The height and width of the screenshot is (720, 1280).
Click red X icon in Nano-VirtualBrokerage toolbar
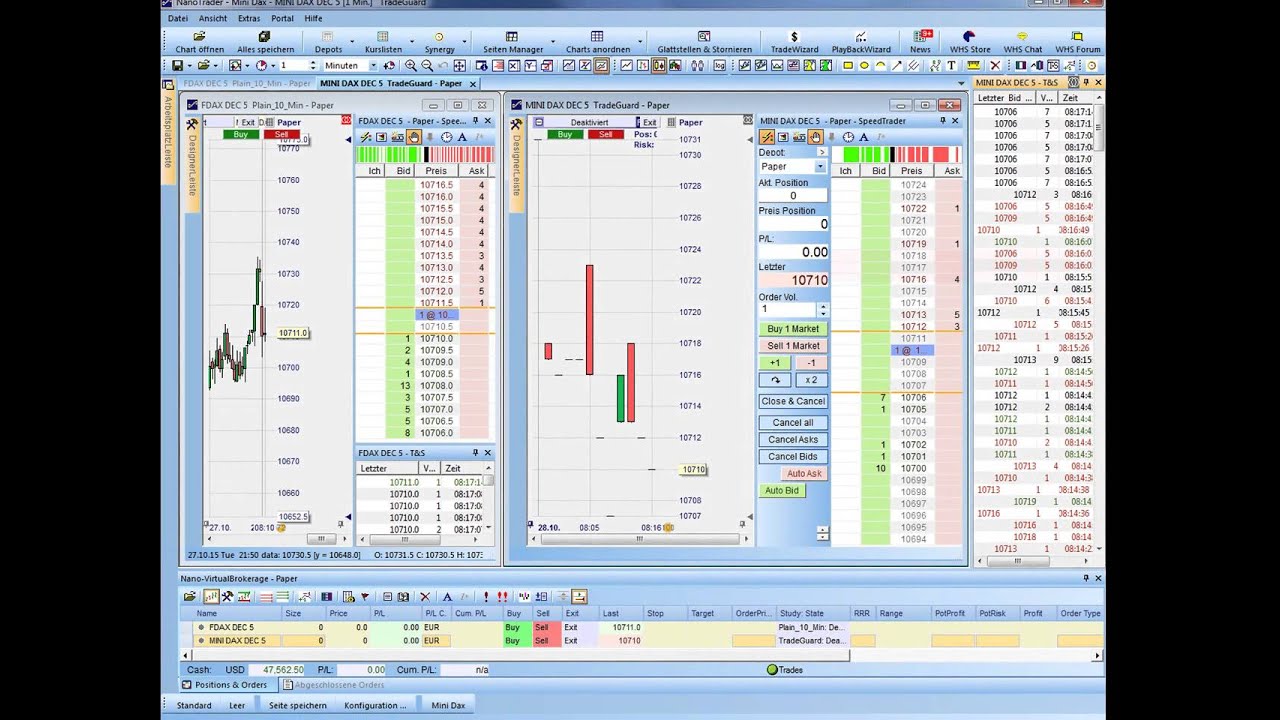(424, 596)
